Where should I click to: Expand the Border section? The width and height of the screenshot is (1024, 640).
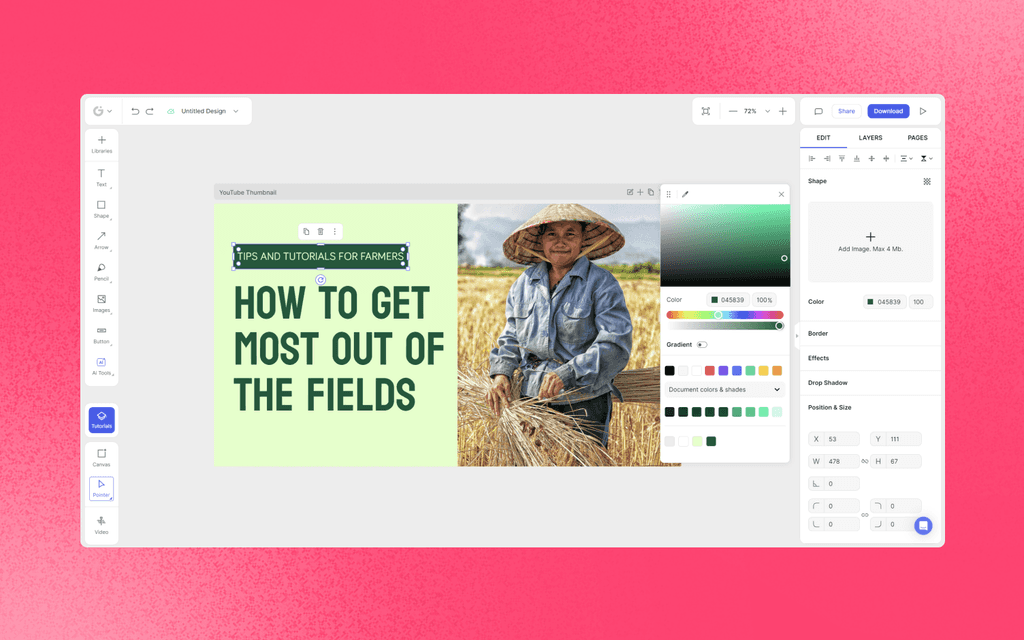click(817, 333)
